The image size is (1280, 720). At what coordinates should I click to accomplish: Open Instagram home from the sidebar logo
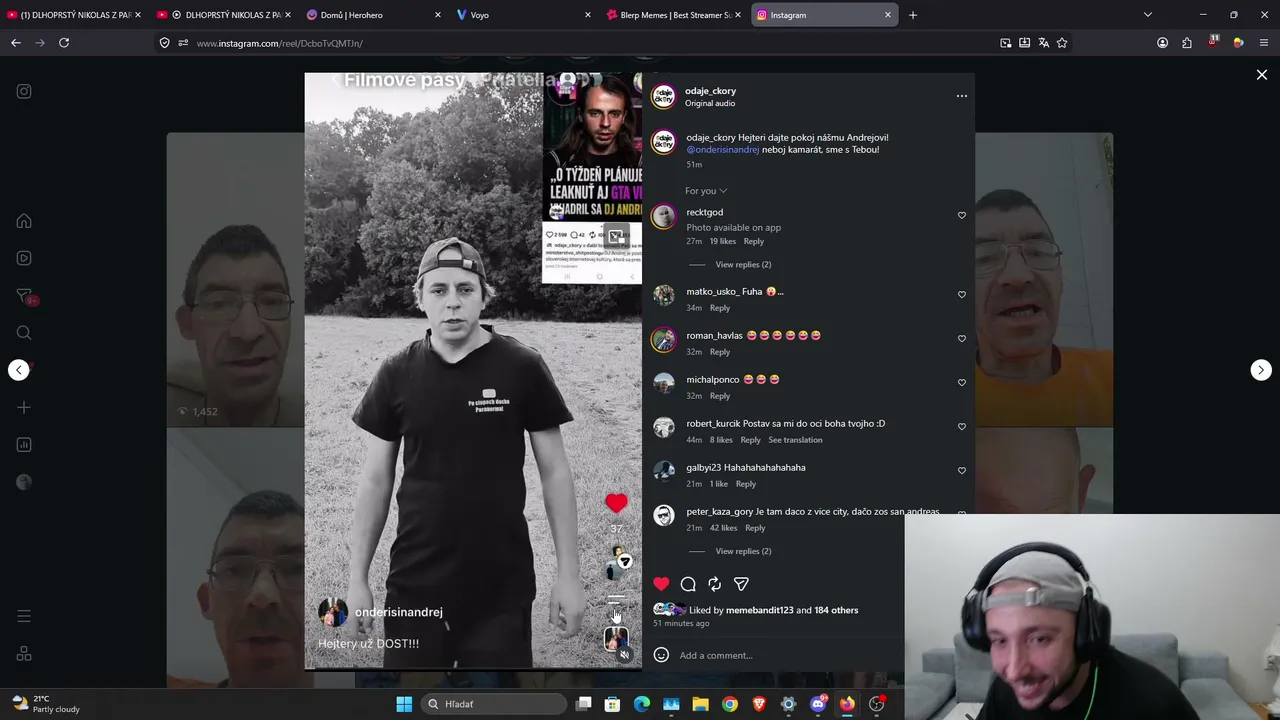[24, 91]
